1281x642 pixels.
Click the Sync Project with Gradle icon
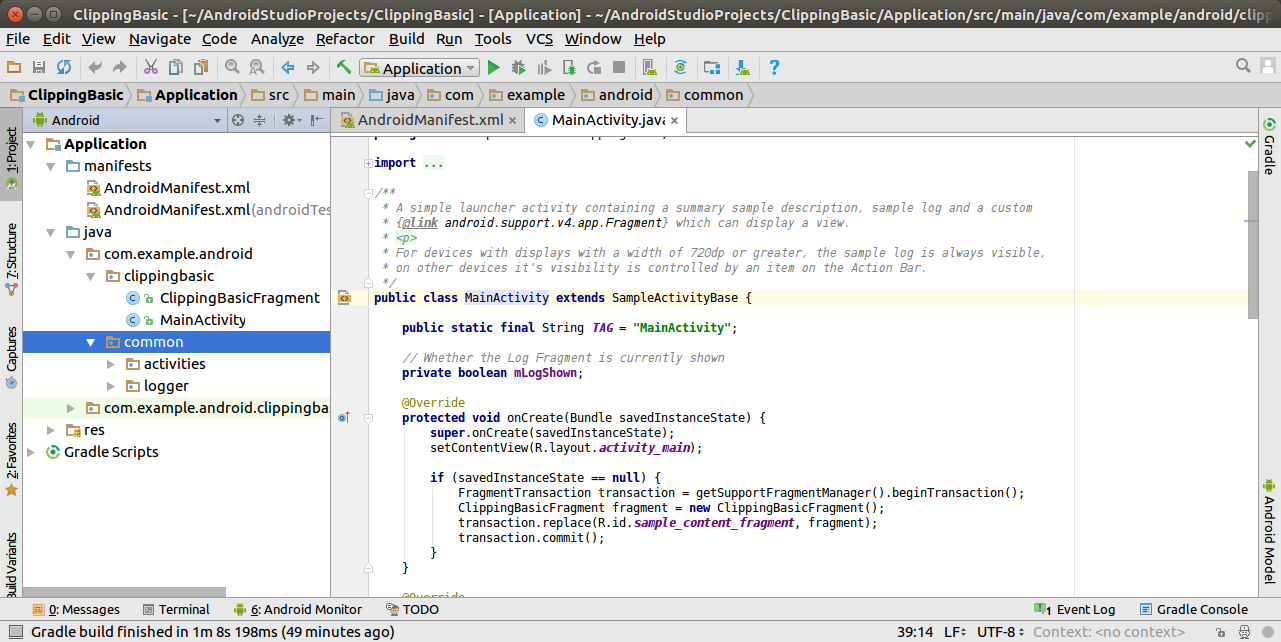pyautogui.click(x=680, y=67)
